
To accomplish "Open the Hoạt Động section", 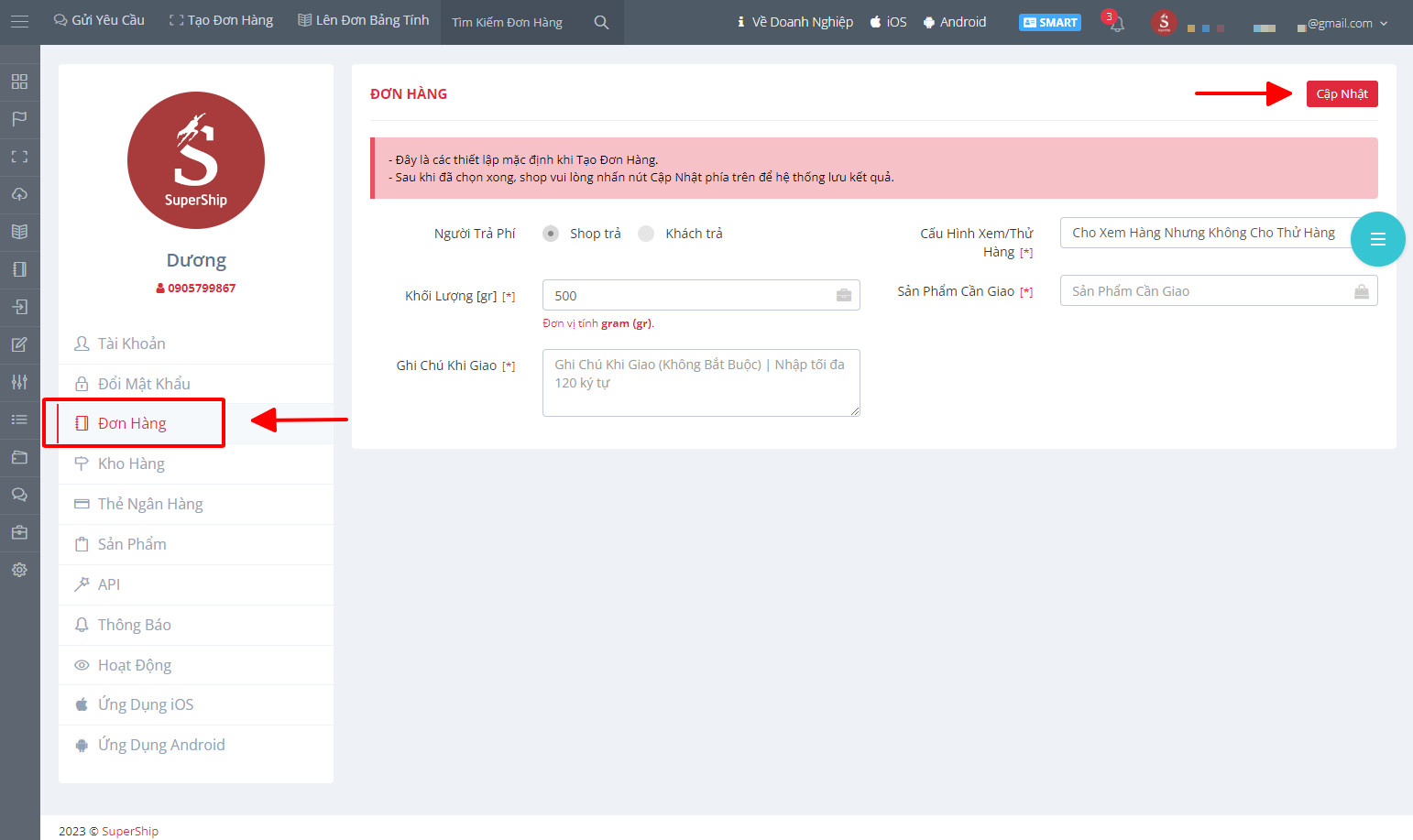I will [x=196, y=665].
